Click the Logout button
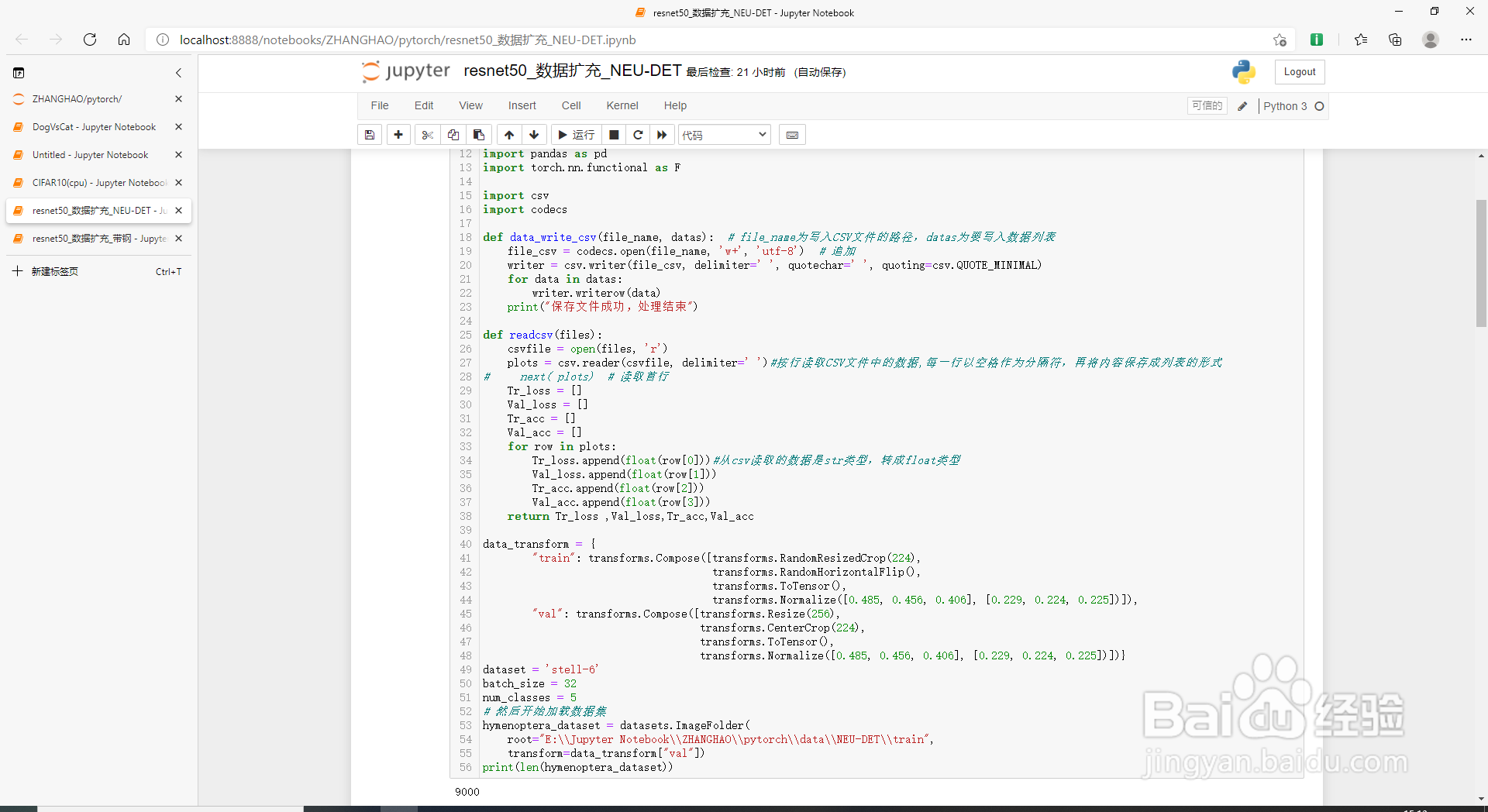1488x812 pixels. [1300, 72]
